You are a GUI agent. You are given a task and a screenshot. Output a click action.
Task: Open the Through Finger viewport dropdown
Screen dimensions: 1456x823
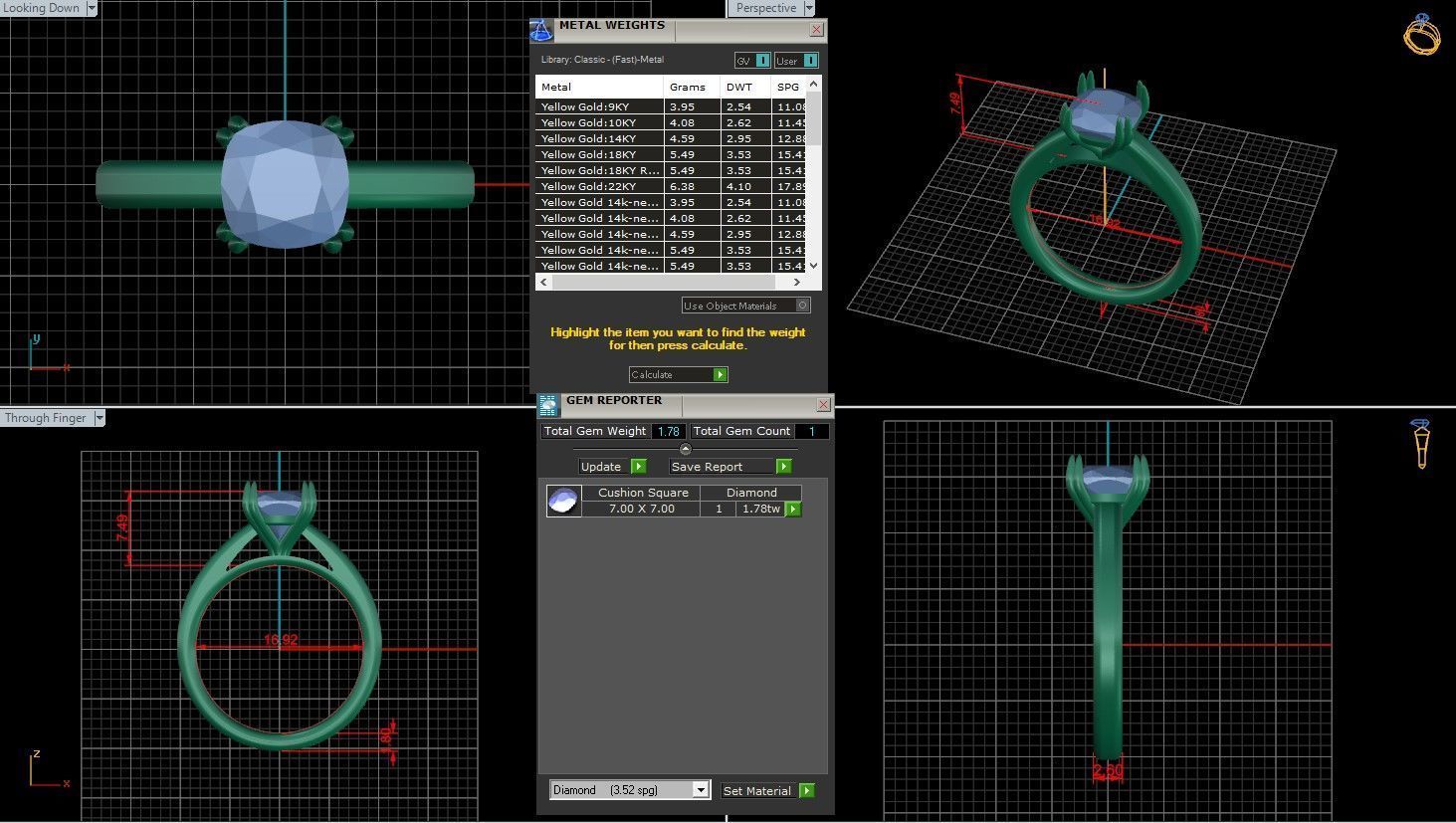[99, 418]
